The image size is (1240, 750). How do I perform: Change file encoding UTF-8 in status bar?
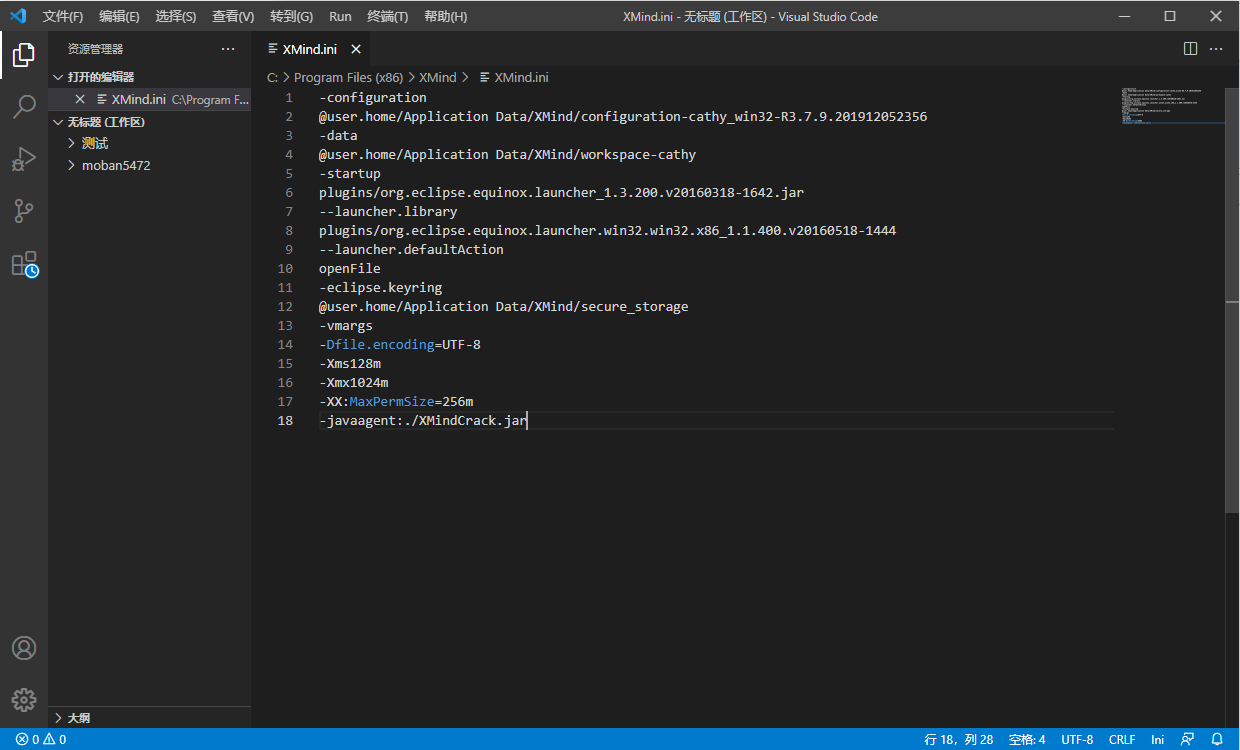tap(1077, 740)
